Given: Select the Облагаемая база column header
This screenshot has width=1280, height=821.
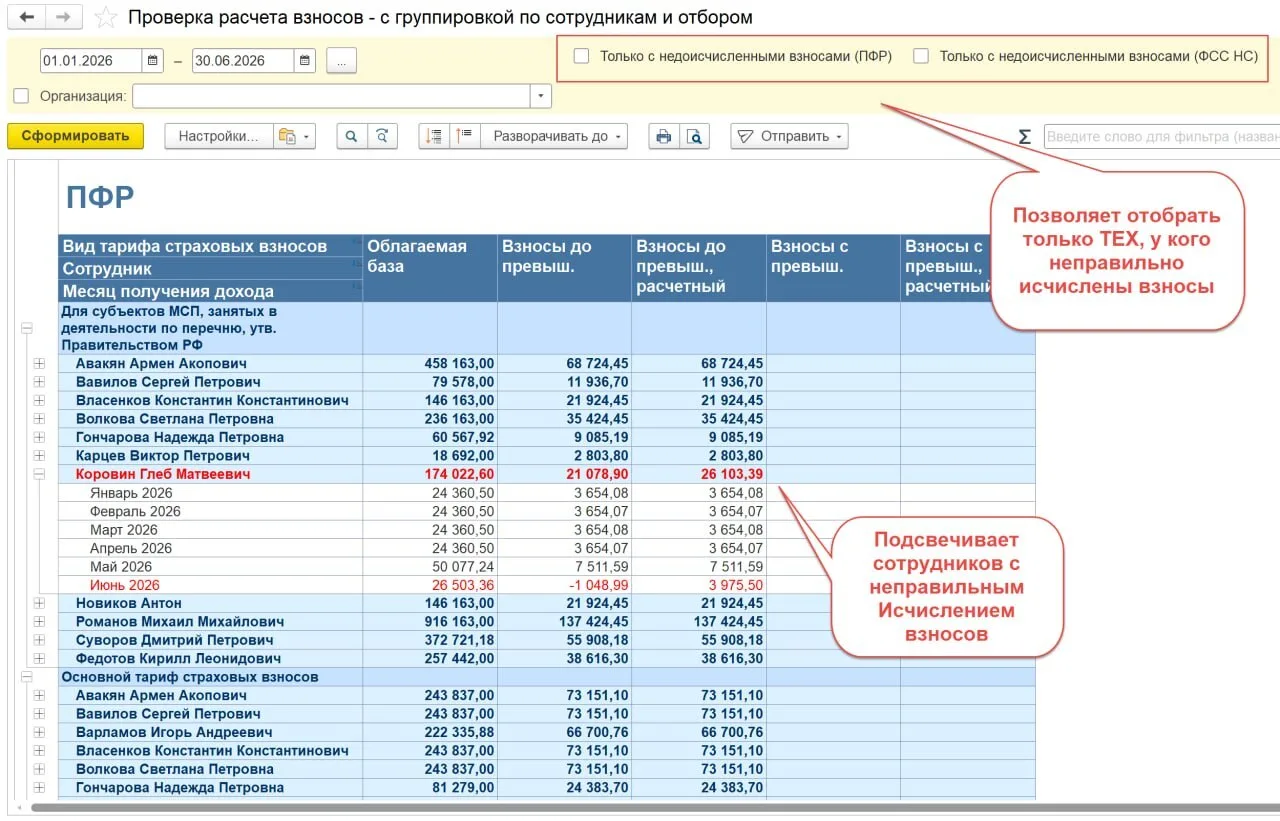Looking at the screenshot, I should [430, 268].
